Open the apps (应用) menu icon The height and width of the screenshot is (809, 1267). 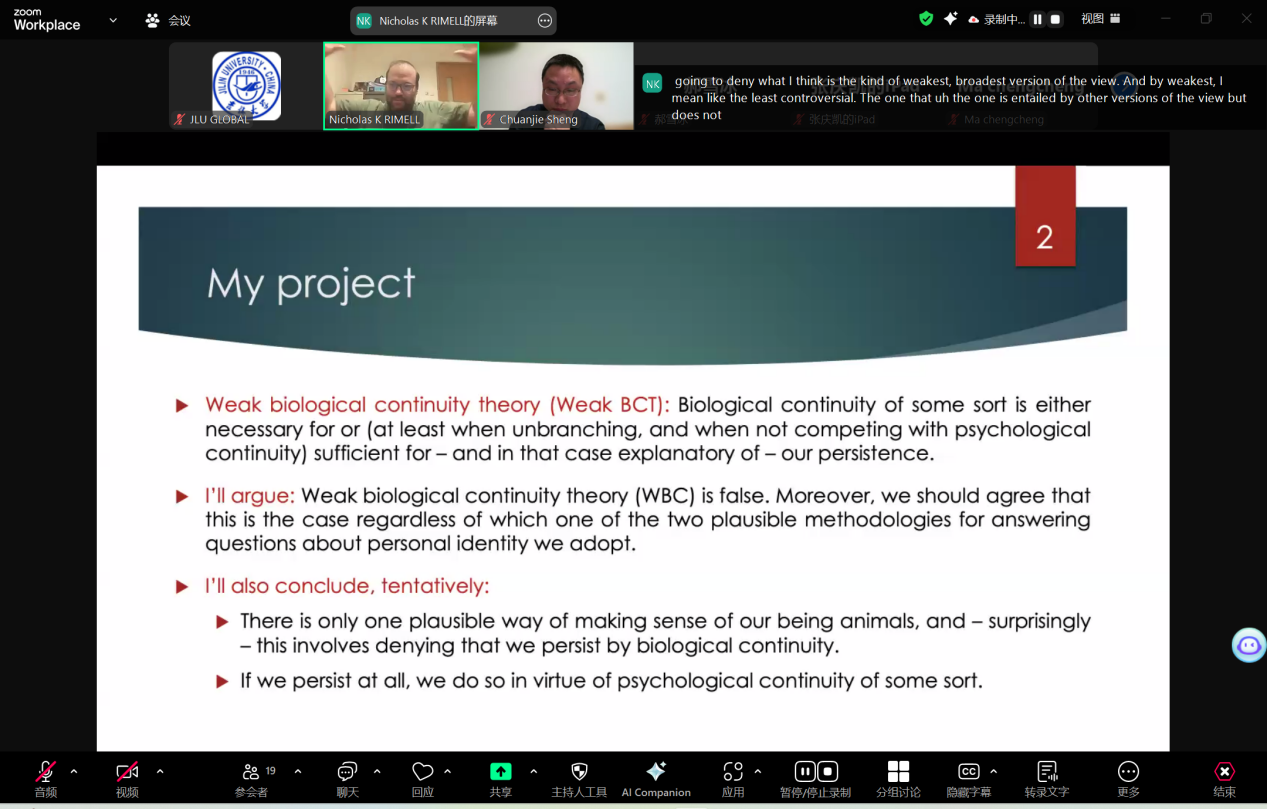point(733,778)
